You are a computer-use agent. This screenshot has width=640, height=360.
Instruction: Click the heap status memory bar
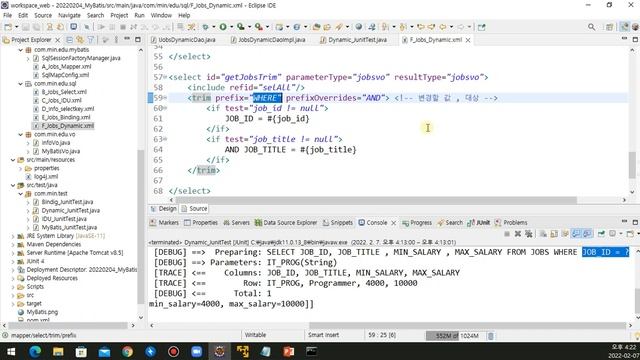(x=456, y=336)
